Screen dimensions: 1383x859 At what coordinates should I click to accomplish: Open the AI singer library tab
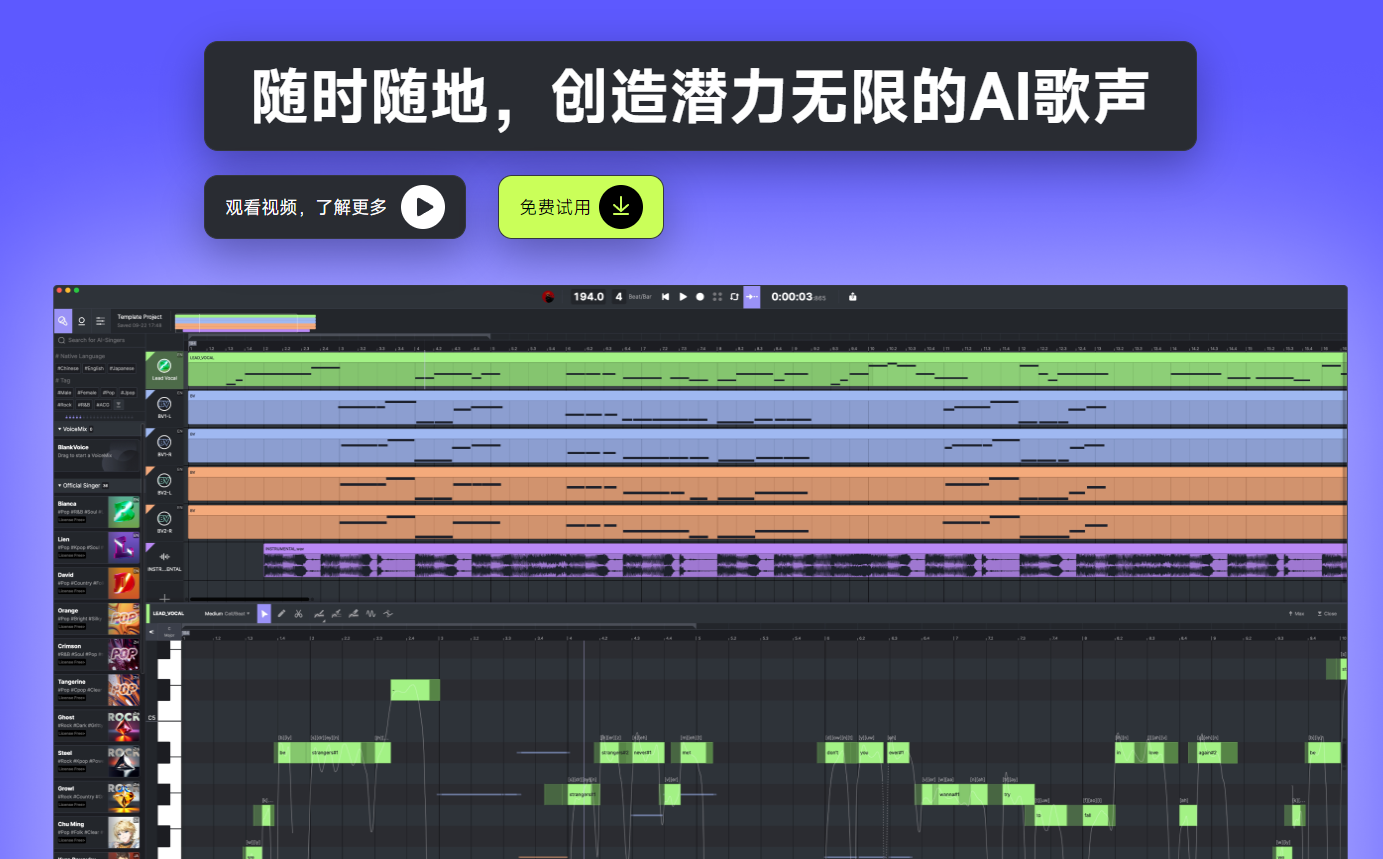coord(63,321)
